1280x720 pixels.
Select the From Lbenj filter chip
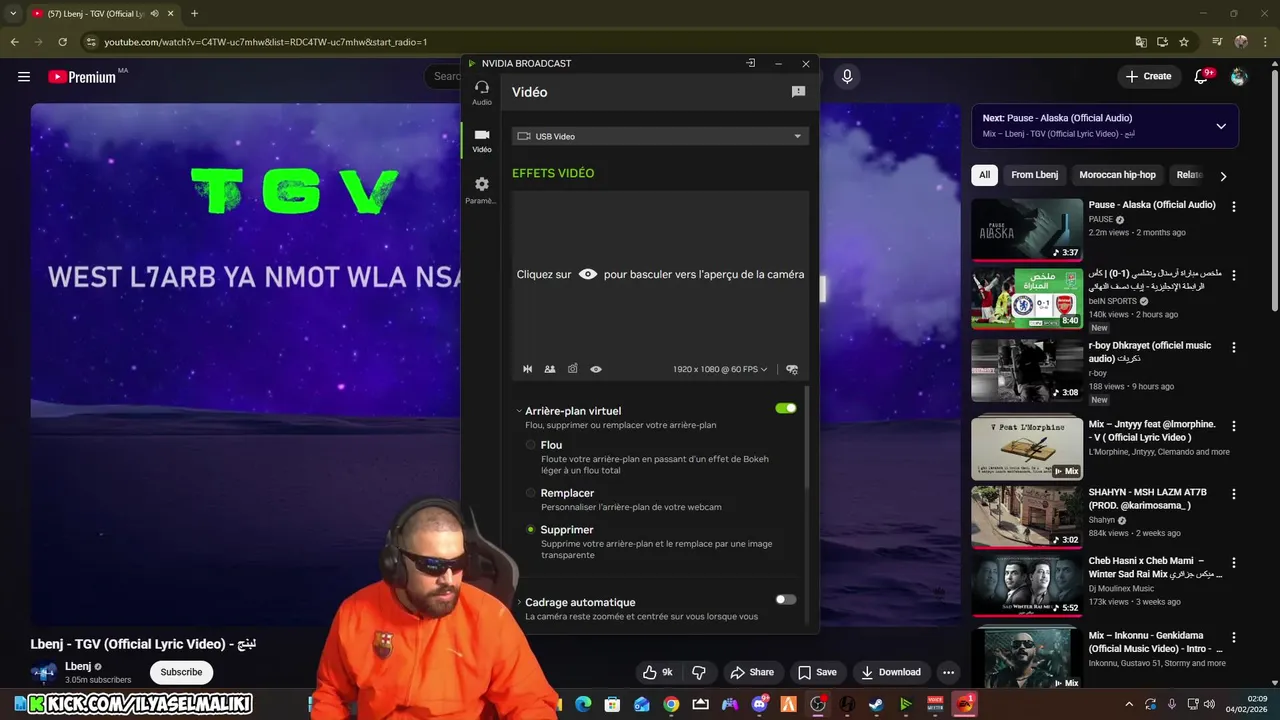(x=1034, y=175)
